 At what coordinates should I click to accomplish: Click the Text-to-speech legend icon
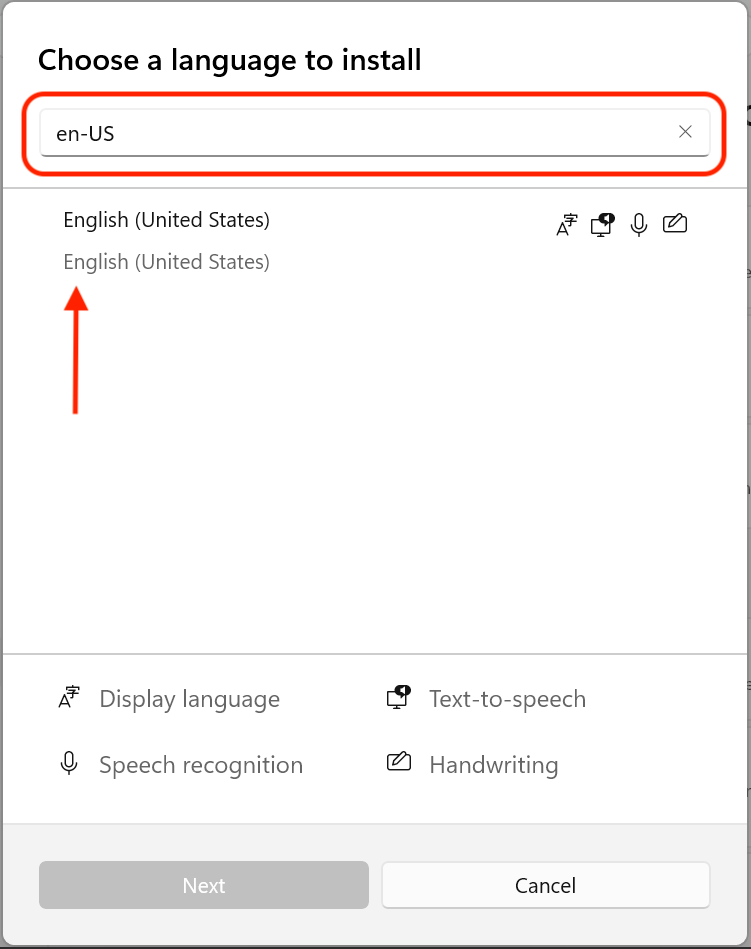point(398,698)
